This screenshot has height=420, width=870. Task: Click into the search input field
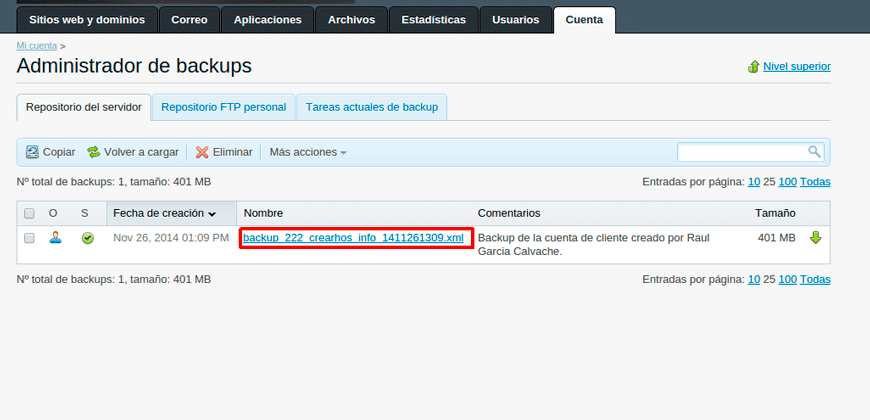(x=742, y=152)
